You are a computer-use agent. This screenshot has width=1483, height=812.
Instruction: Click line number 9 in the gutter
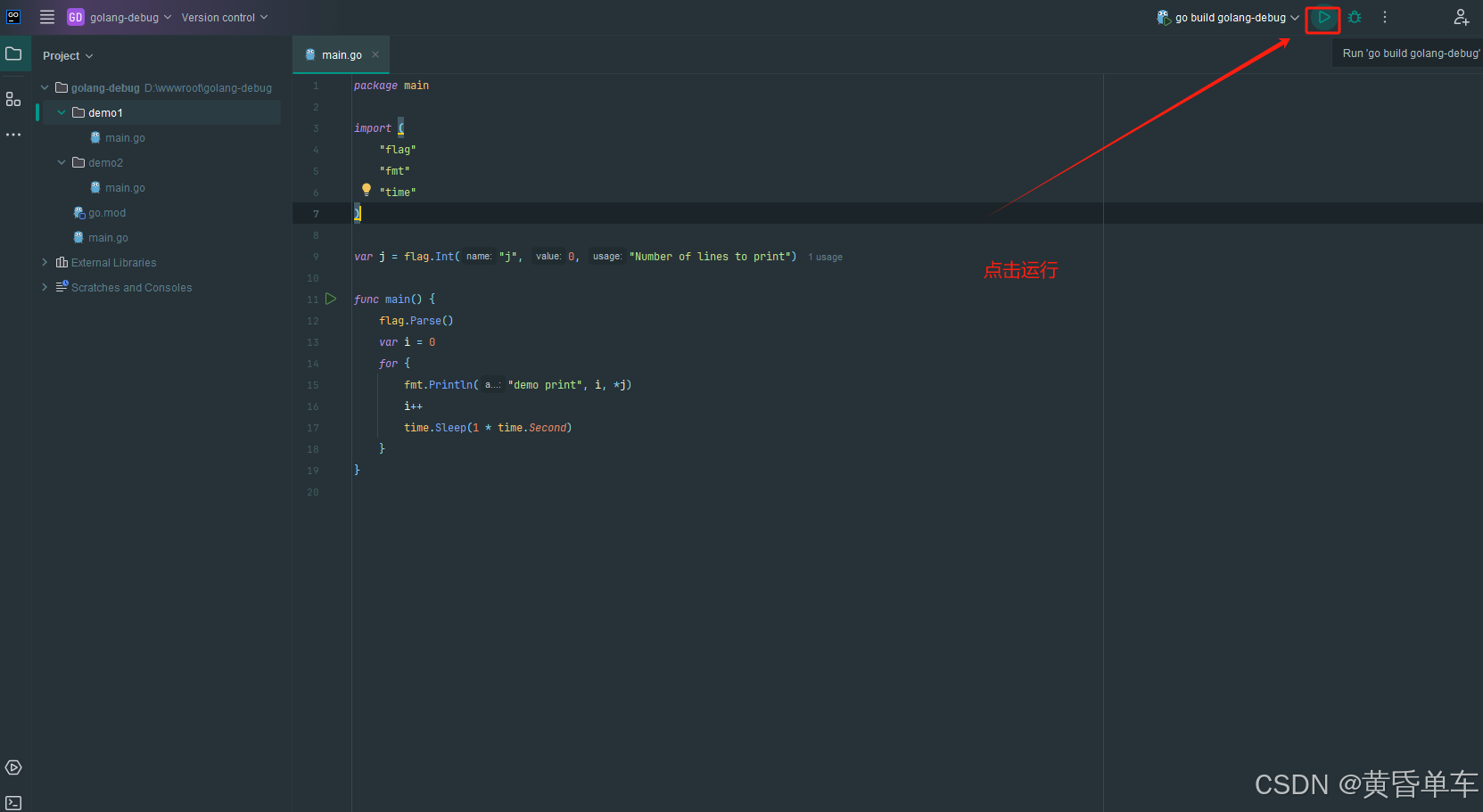316,257
